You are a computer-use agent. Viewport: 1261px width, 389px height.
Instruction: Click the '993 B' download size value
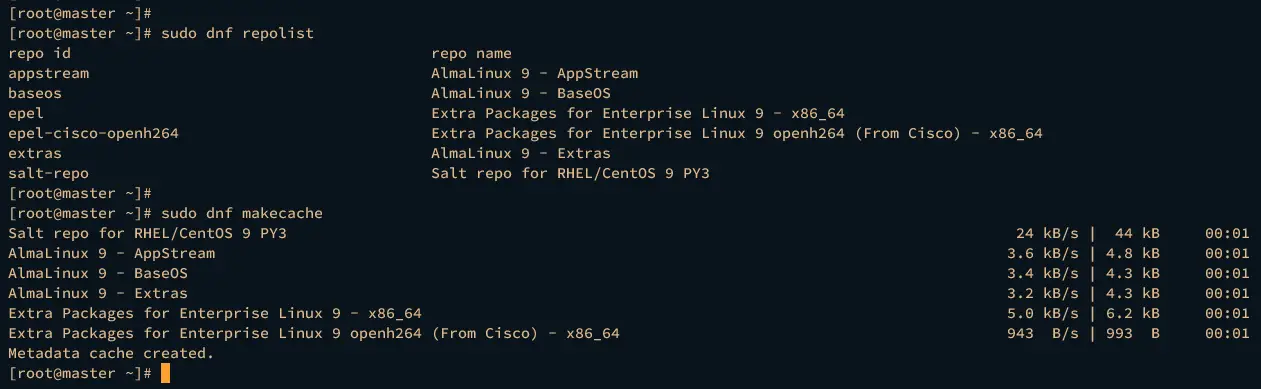click(1133, 333)
